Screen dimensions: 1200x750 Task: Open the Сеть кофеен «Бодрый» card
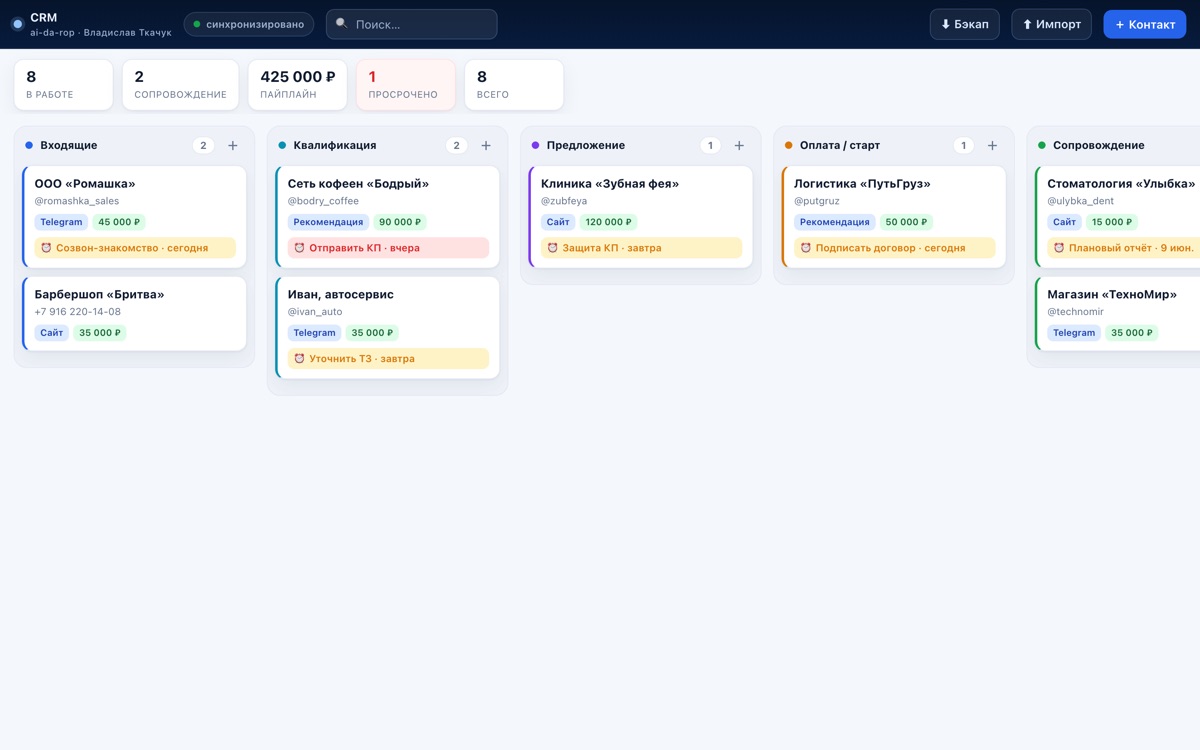387,217
